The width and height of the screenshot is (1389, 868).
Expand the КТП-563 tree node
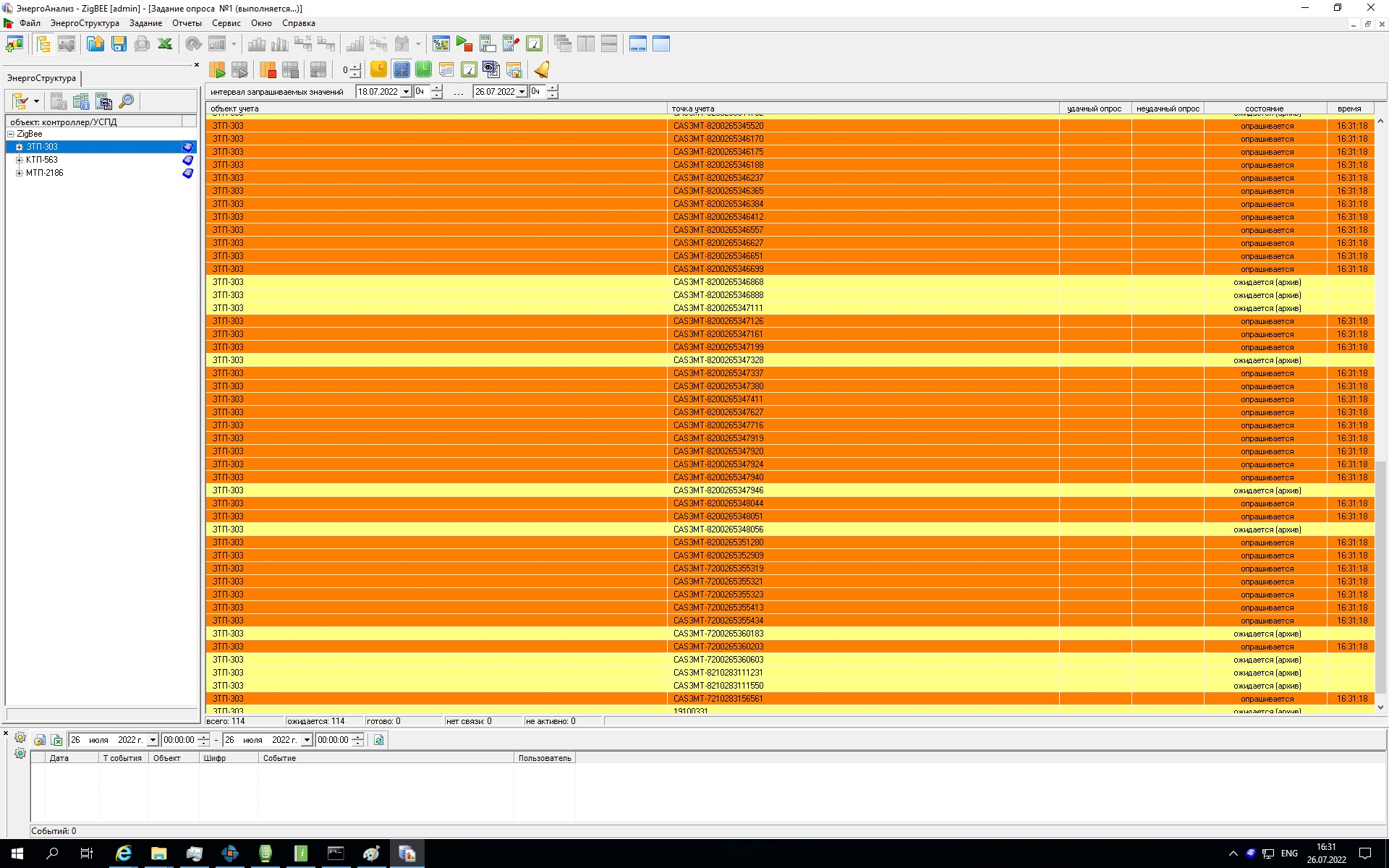(x=20, y=160)
